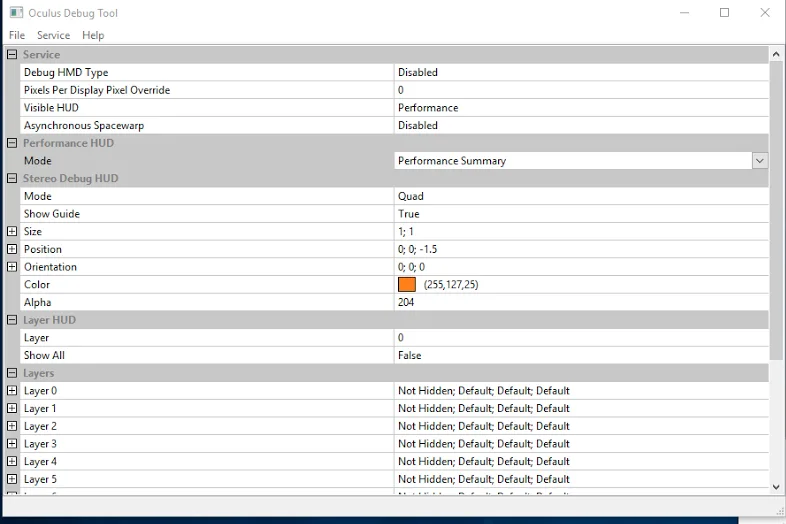Open the Service menu
Image resolution: width=786 pixels, height=524 pixels.
point(53,35)
